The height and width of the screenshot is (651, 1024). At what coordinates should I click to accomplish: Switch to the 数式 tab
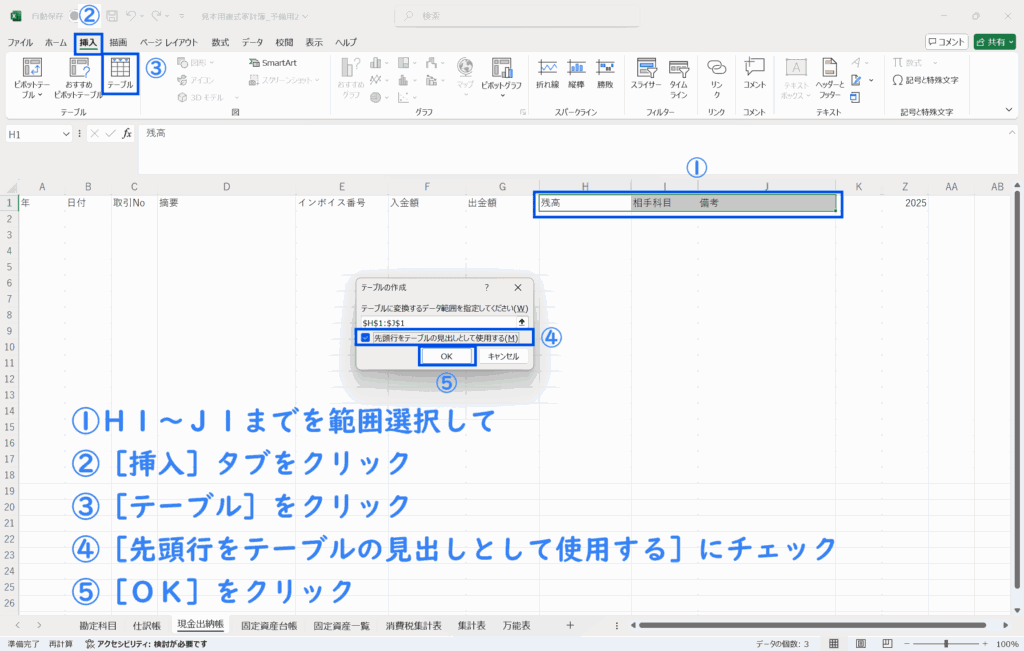point(220,42)
